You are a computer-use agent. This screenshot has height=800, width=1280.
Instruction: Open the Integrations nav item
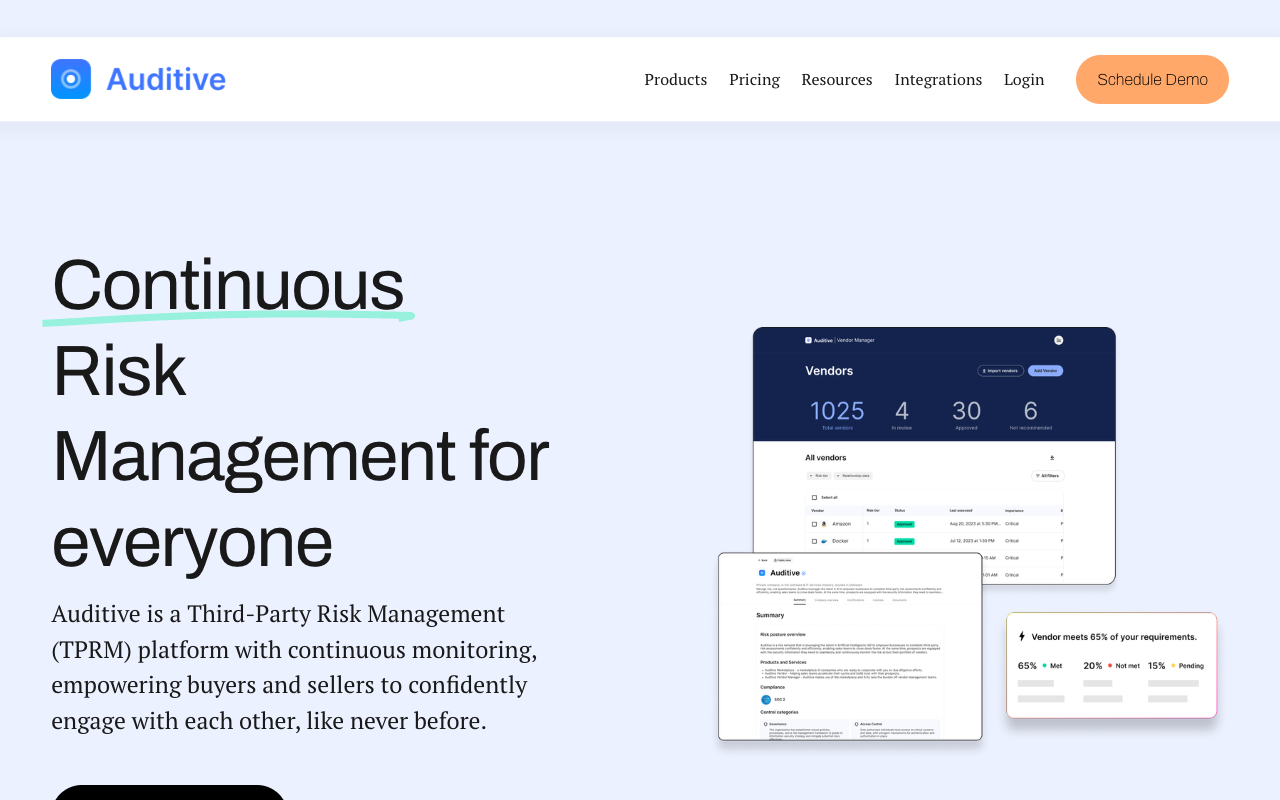938,79
